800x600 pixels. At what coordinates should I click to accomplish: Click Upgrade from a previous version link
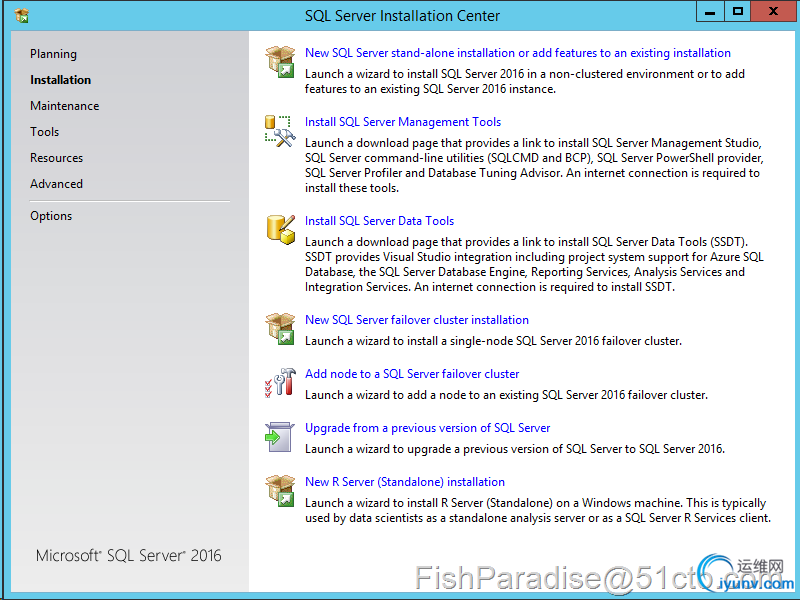[x=428, y=428]
